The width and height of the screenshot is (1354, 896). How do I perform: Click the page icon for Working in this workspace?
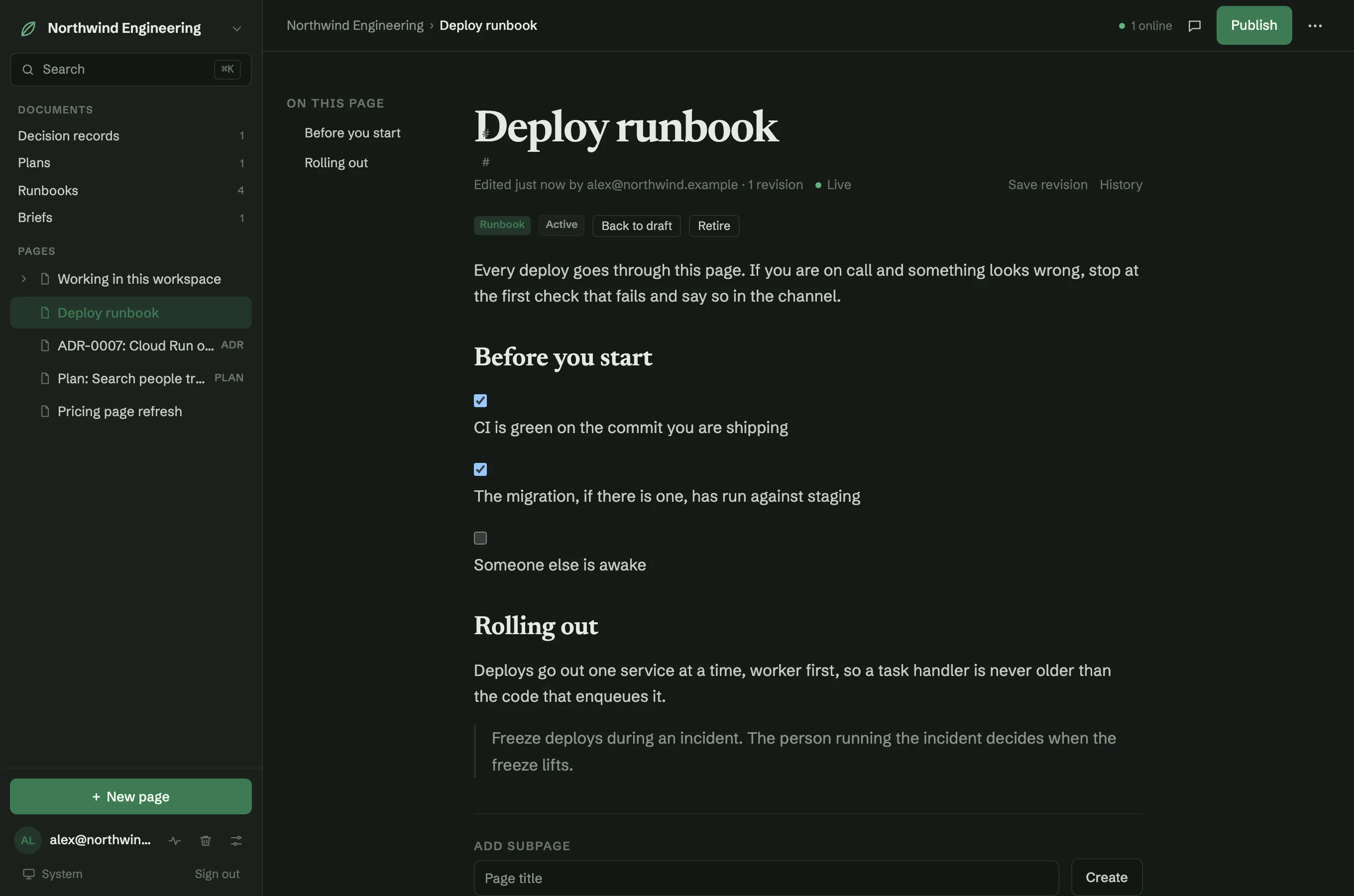(45, 279)
